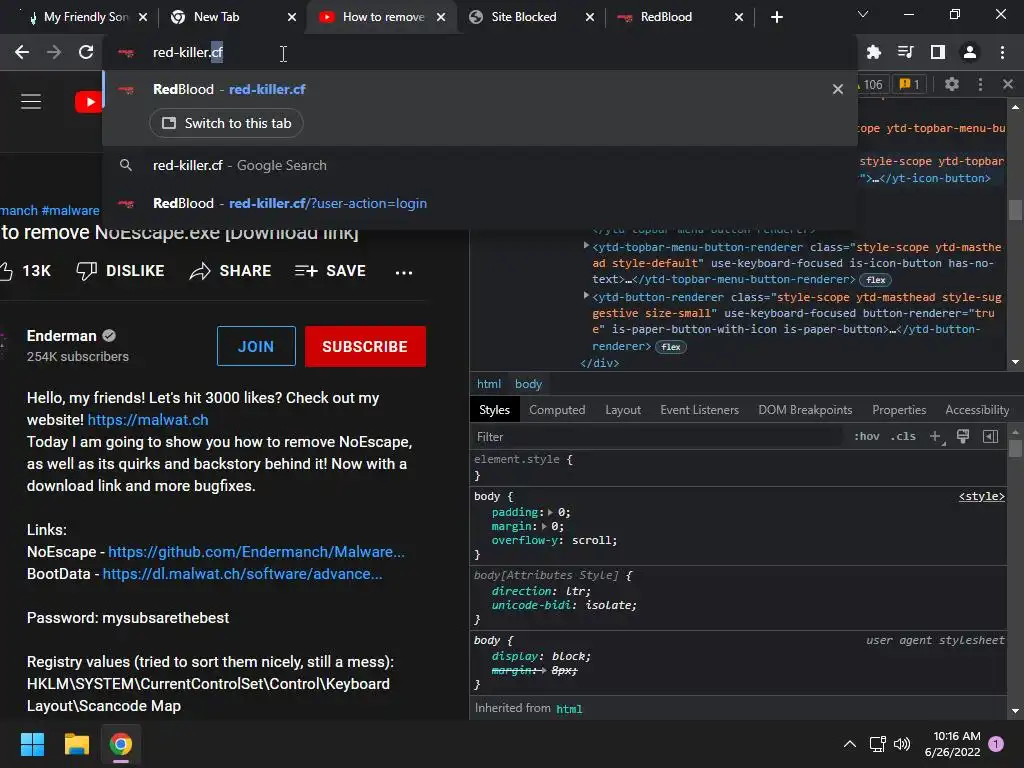Share the video
Image resolution: width=1024 pixels, height=768 pixels.
click(x=230, y=271)
